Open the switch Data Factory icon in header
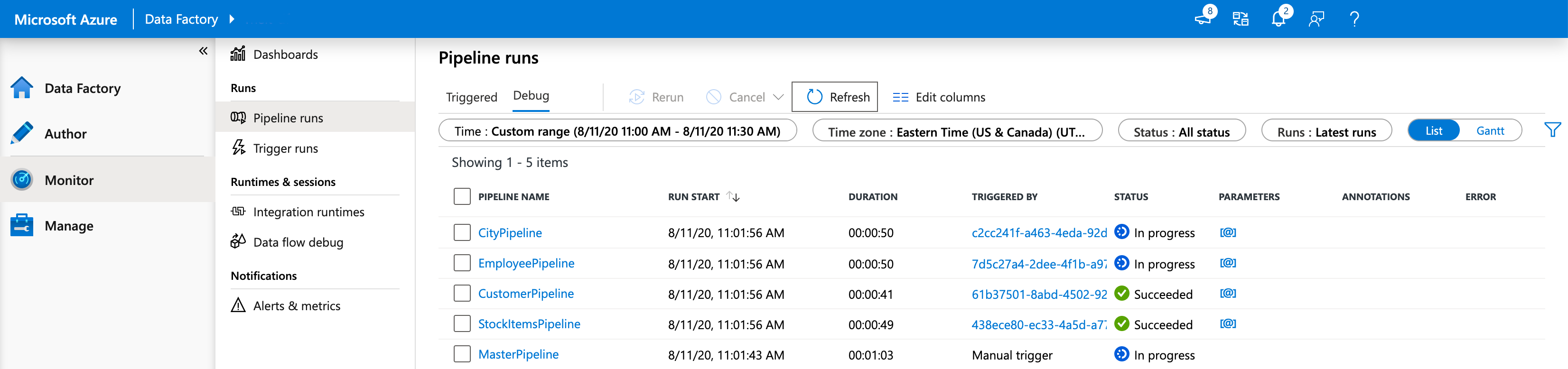This screenshot has width=1568, height=369. tap(1241, 19)
